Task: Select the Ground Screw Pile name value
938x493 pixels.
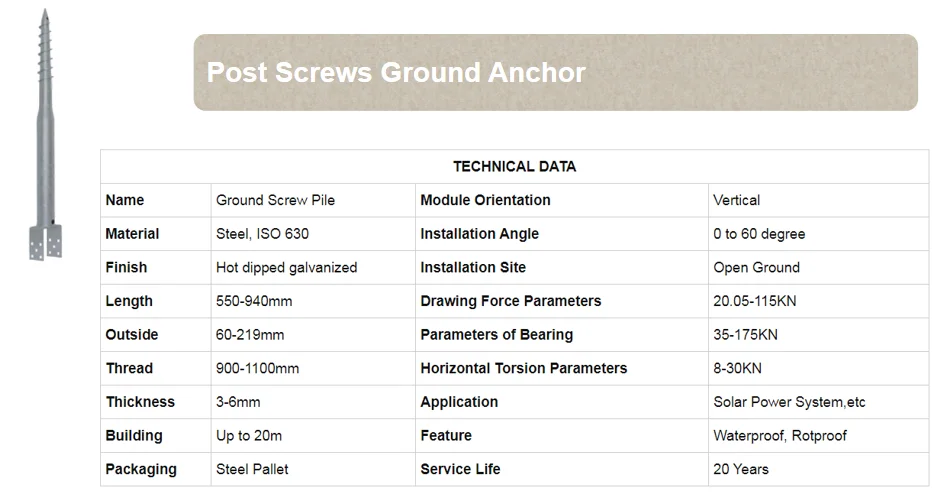Action: click(x=275, y=200)
